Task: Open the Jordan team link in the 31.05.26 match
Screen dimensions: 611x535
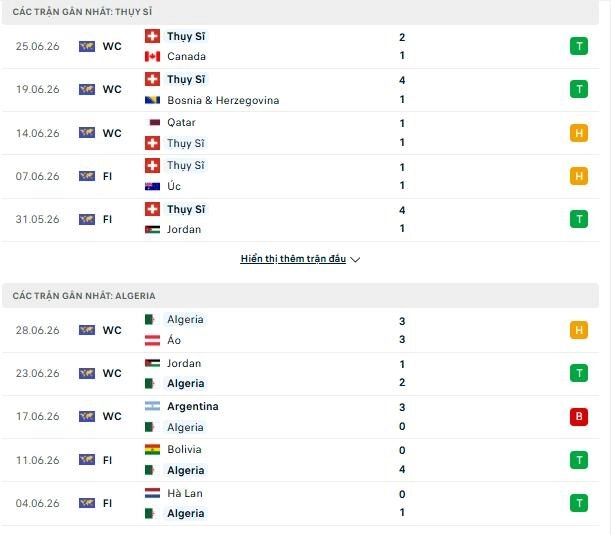Action: [x=184, y=230]
